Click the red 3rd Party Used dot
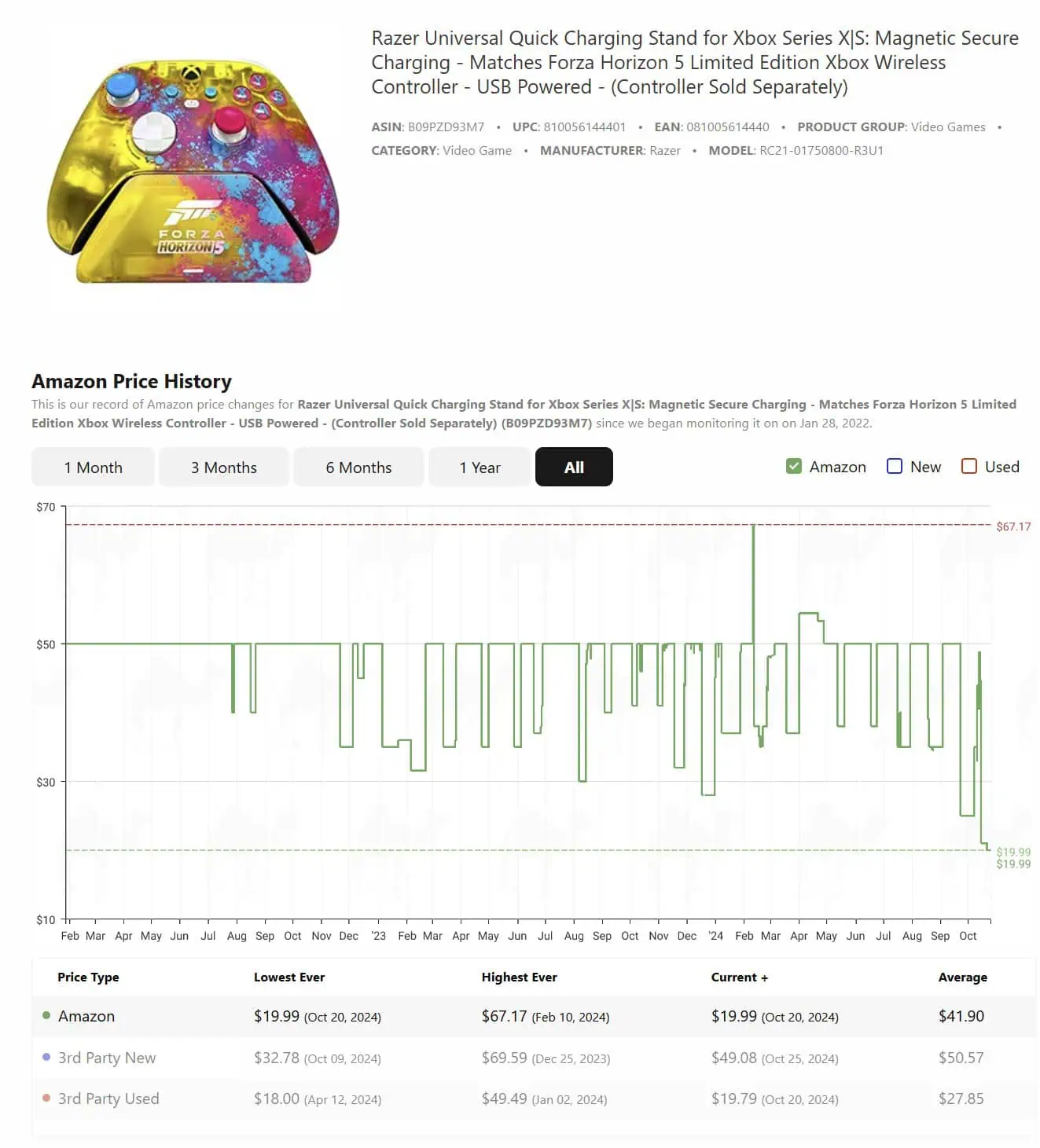1040x1148 pixels. click(x=46, y=1098)
